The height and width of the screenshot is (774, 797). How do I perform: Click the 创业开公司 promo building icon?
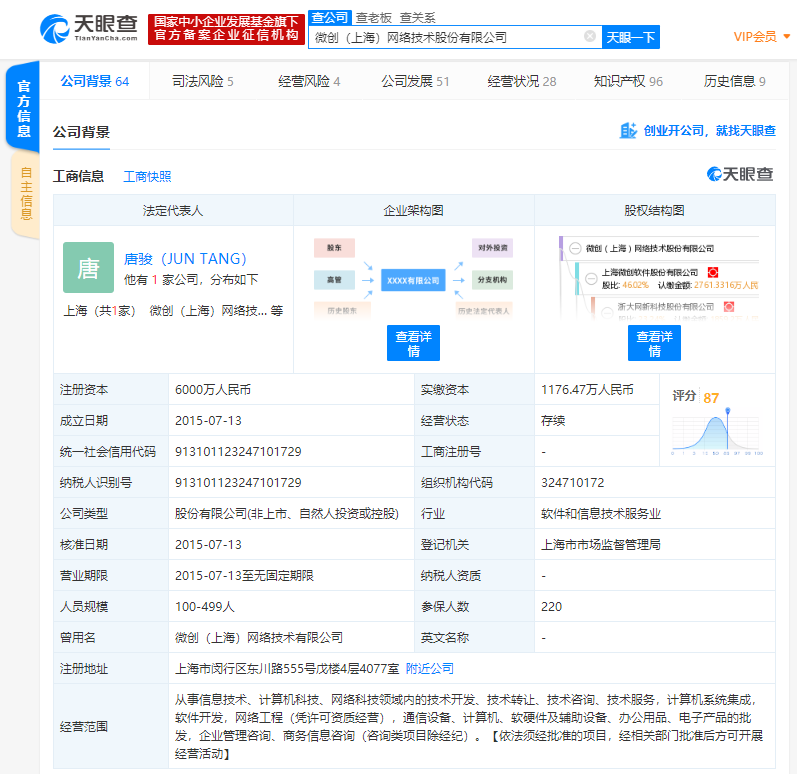[x=628, y=131]
